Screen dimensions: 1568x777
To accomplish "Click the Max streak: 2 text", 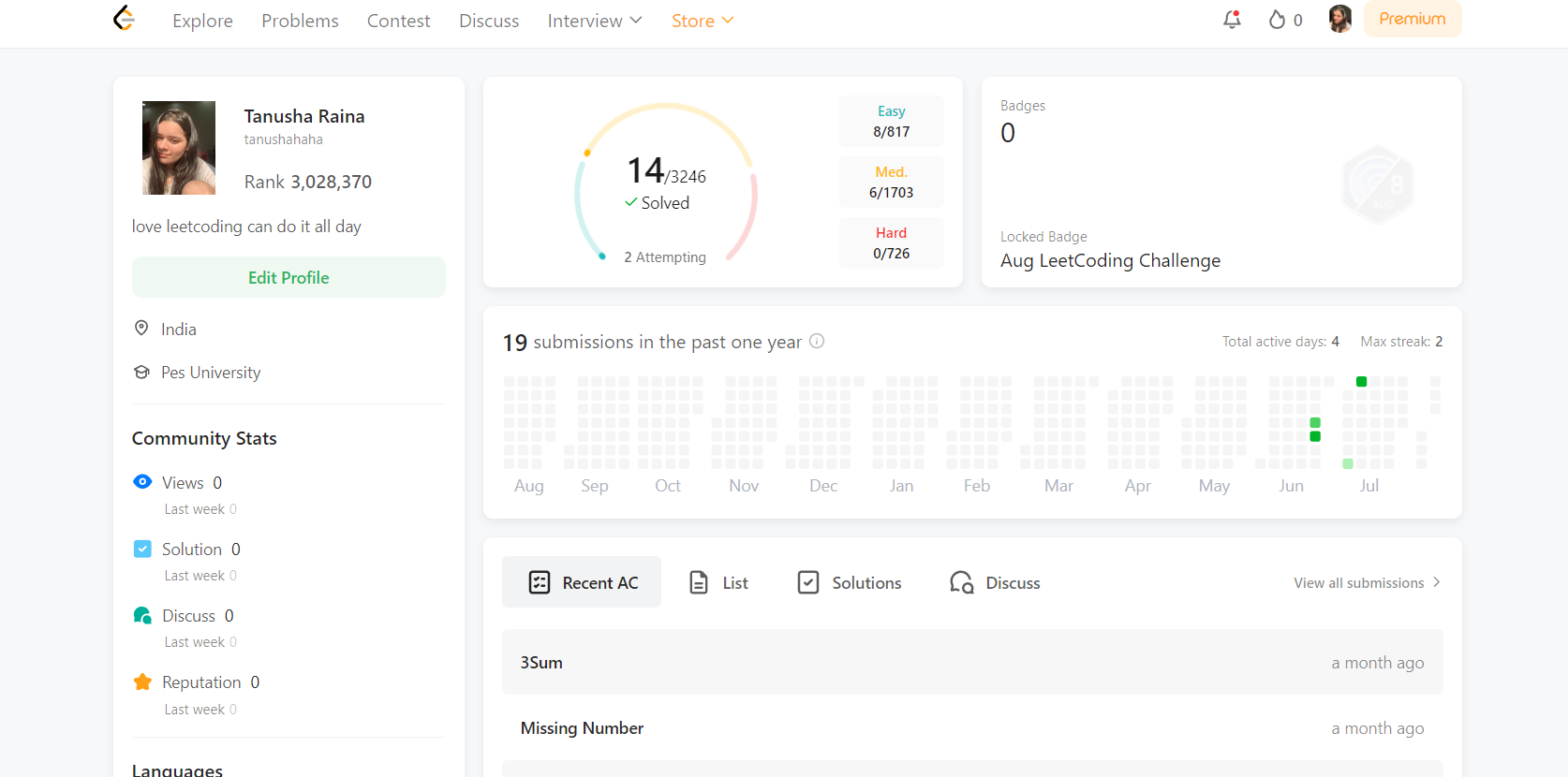I will click(x=1401, y=341).
